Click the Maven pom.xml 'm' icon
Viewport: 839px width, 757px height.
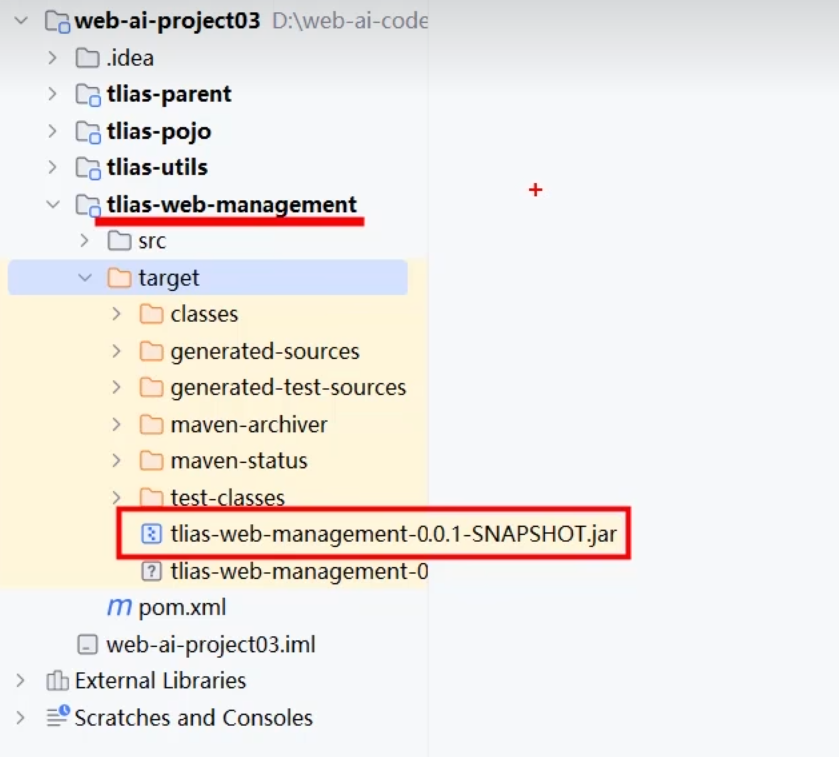click(120, 607)
